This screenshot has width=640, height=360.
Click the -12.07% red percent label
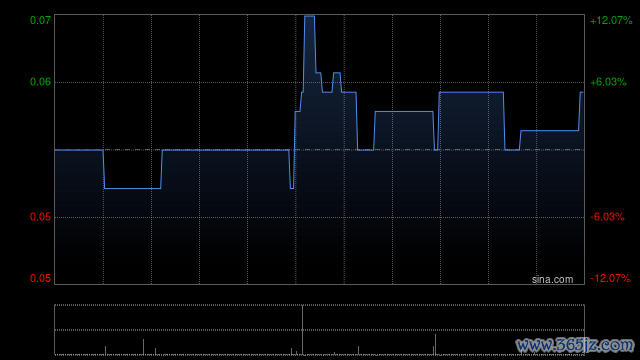(x=610, y=278)
